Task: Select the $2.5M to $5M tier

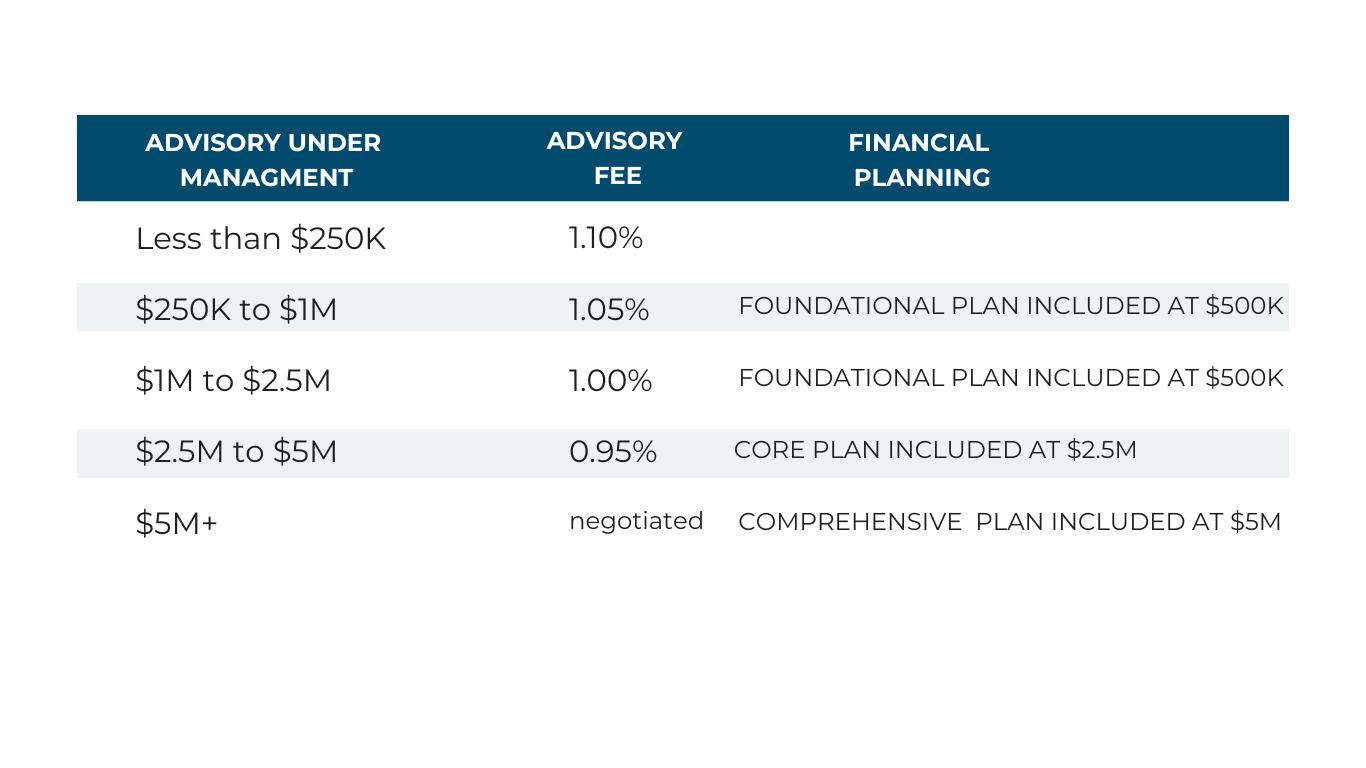Action: point(237,452)
